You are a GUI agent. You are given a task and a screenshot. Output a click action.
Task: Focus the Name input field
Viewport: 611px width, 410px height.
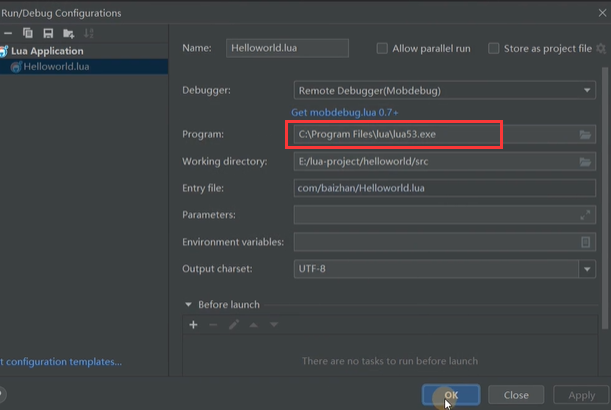(x=287, y=48)
